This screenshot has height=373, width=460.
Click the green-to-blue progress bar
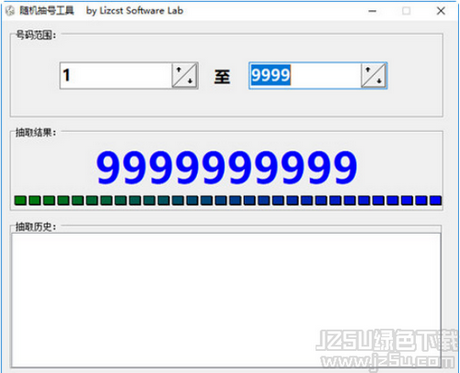coord(228,200)
